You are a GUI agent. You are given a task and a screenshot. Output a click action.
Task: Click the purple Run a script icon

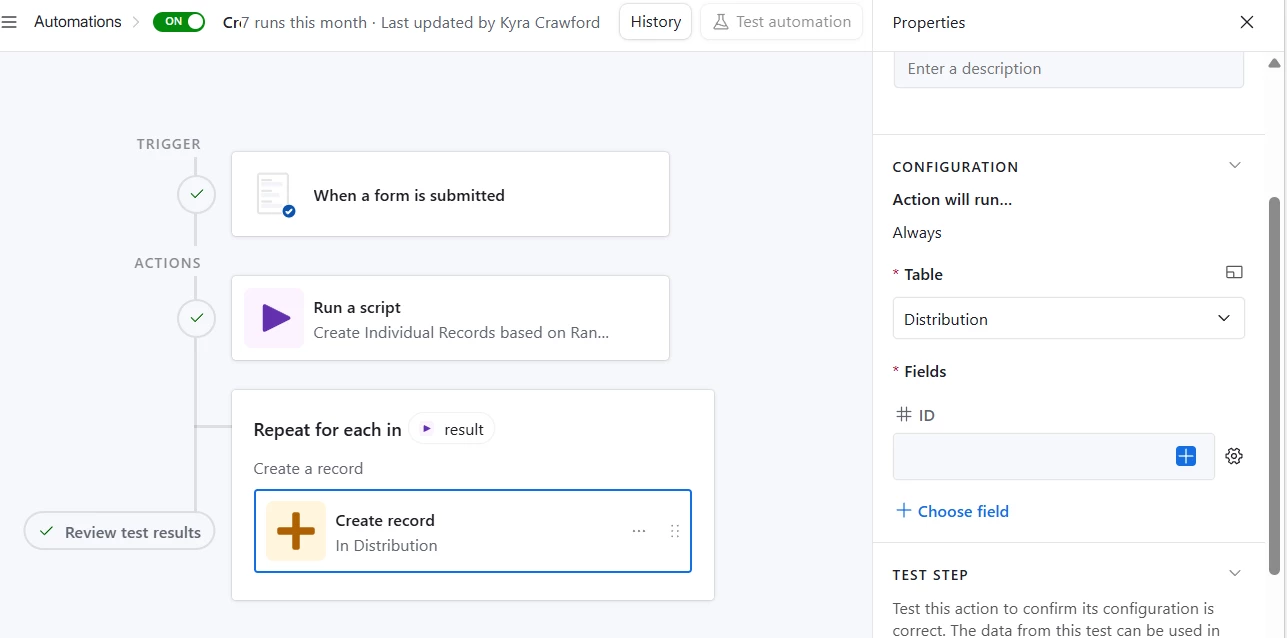pyautogui.click(x=274, y=318)
